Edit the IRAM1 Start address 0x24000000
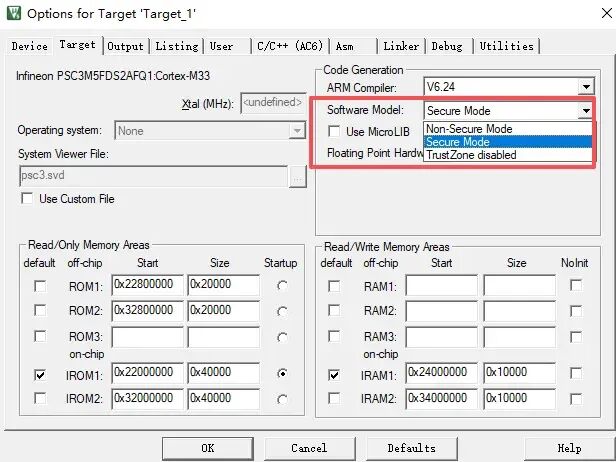 click(442, 372)
